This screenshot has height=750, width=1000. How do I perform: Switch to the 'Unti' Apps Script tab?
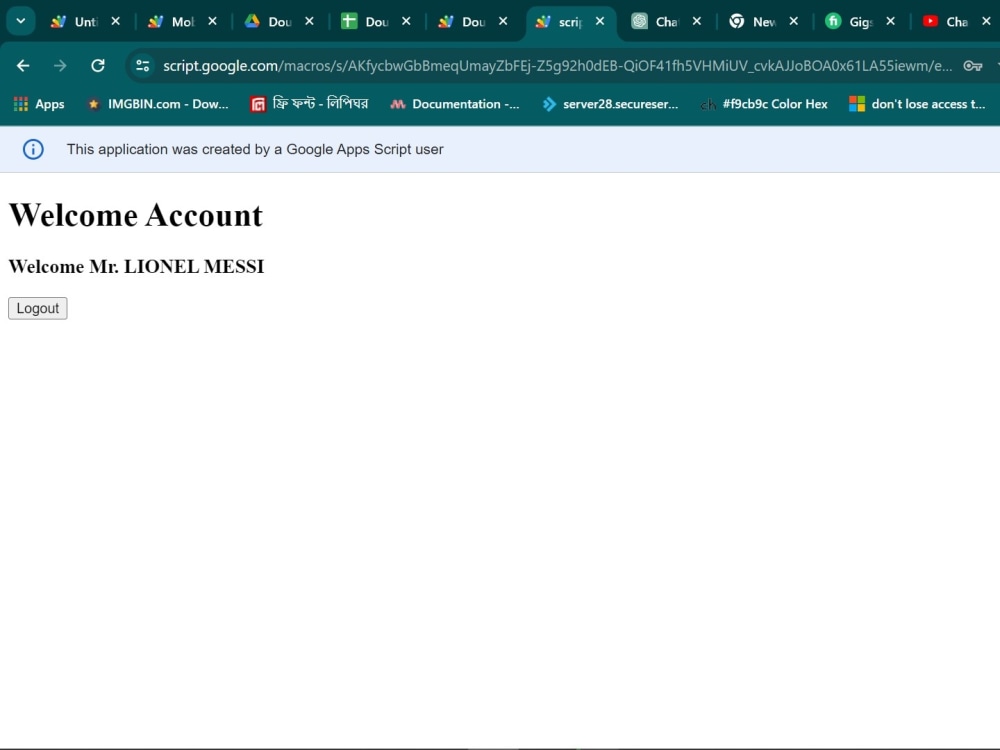[75, 22]
